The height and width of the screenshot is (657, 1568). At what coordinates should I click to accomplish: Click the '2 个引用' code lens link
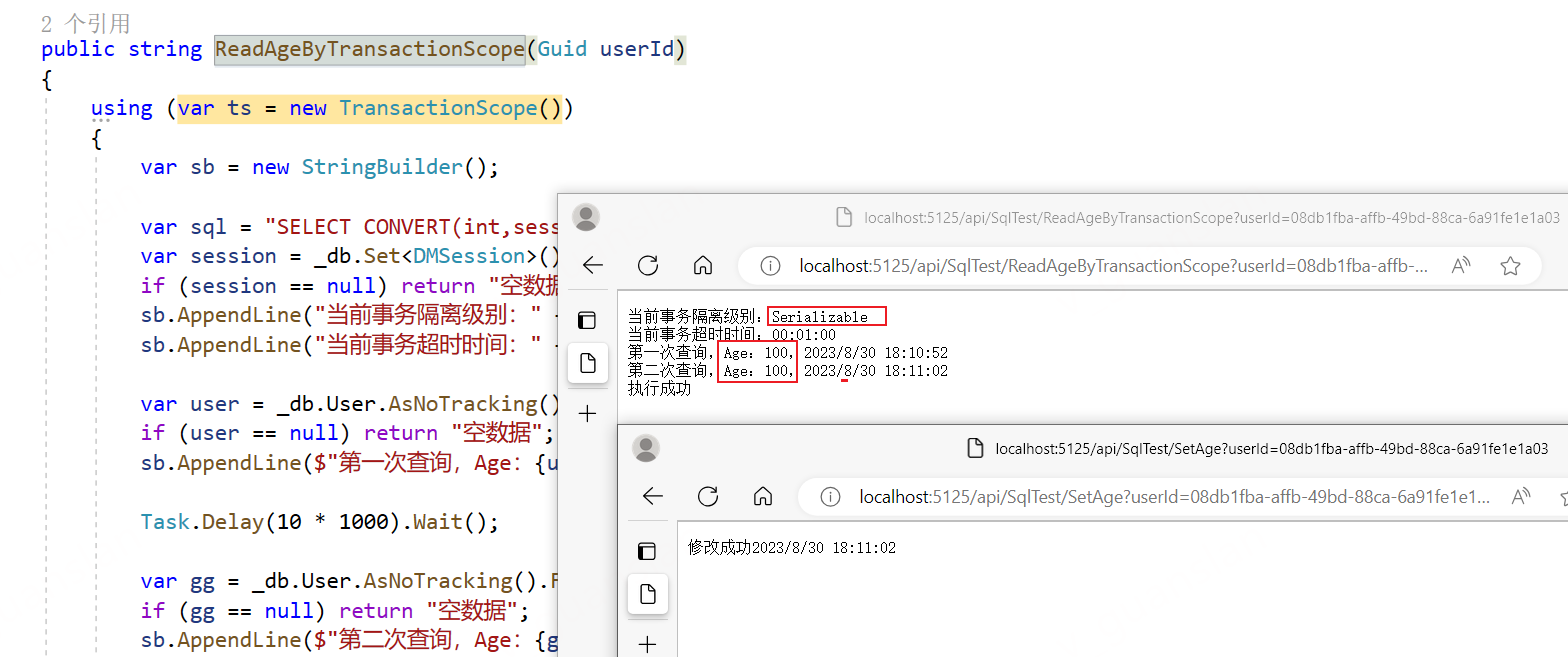86,23
